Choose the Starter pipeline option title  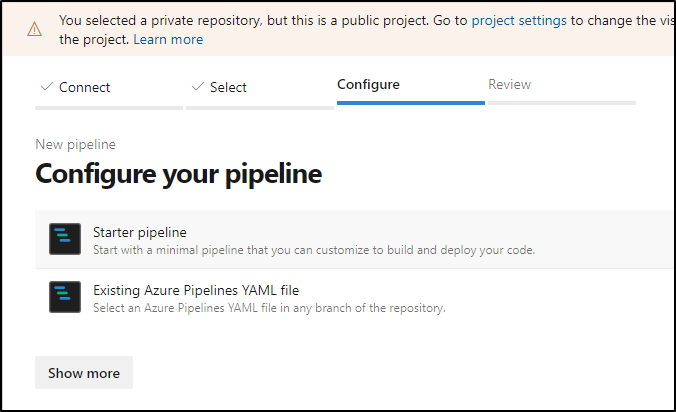140,232
